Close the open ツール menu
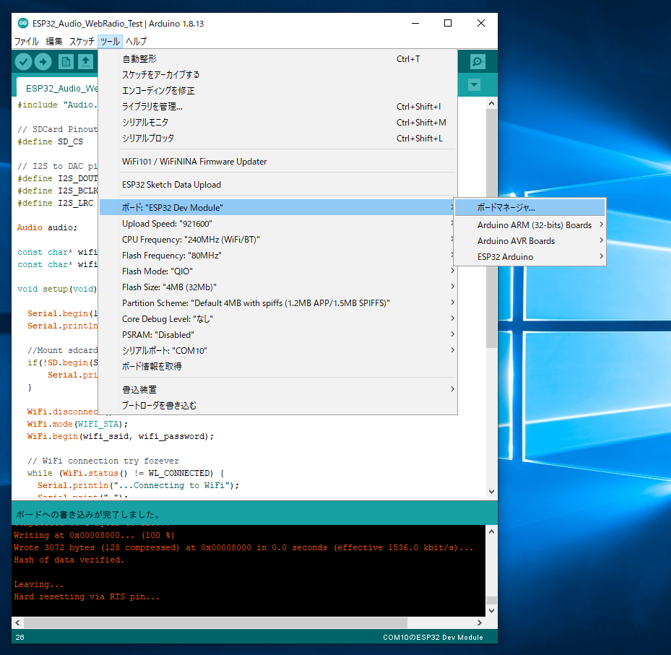 [x=110, y=41]
